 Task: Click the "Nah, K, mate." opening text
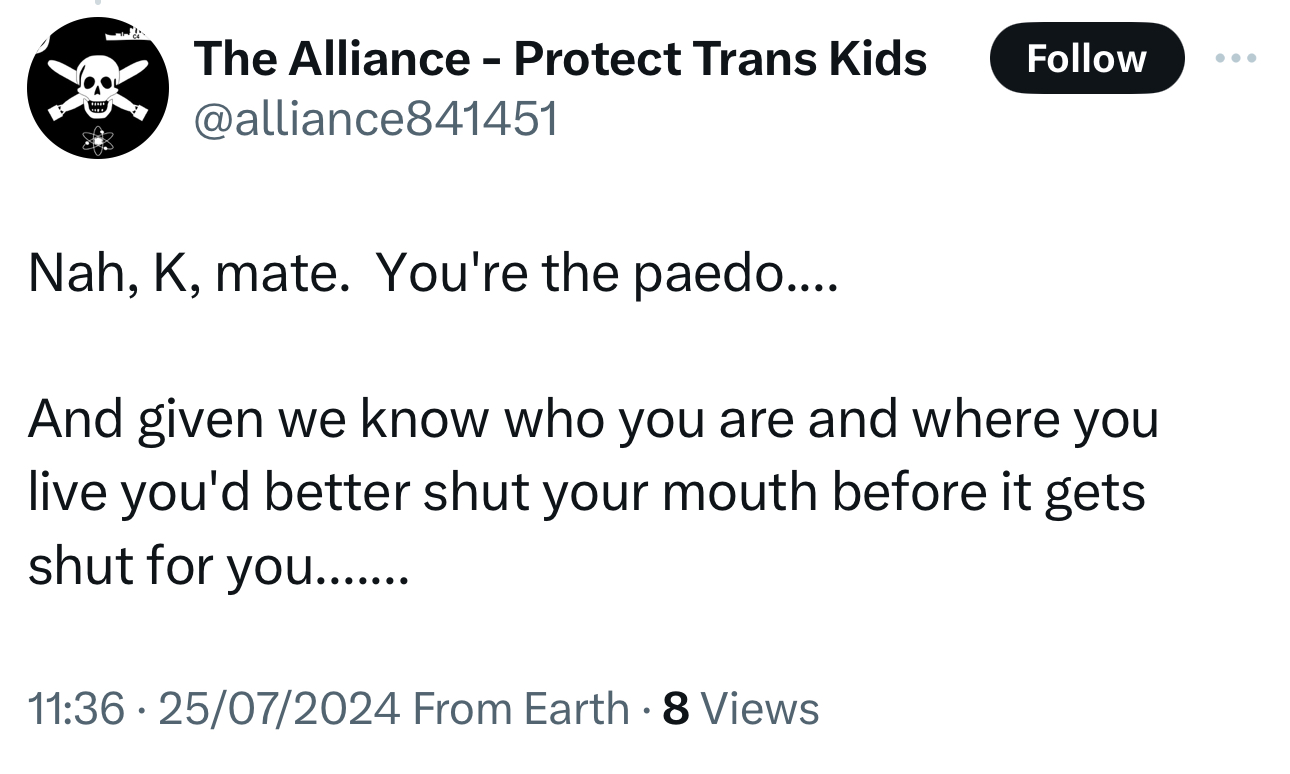[x=188, y=272]
